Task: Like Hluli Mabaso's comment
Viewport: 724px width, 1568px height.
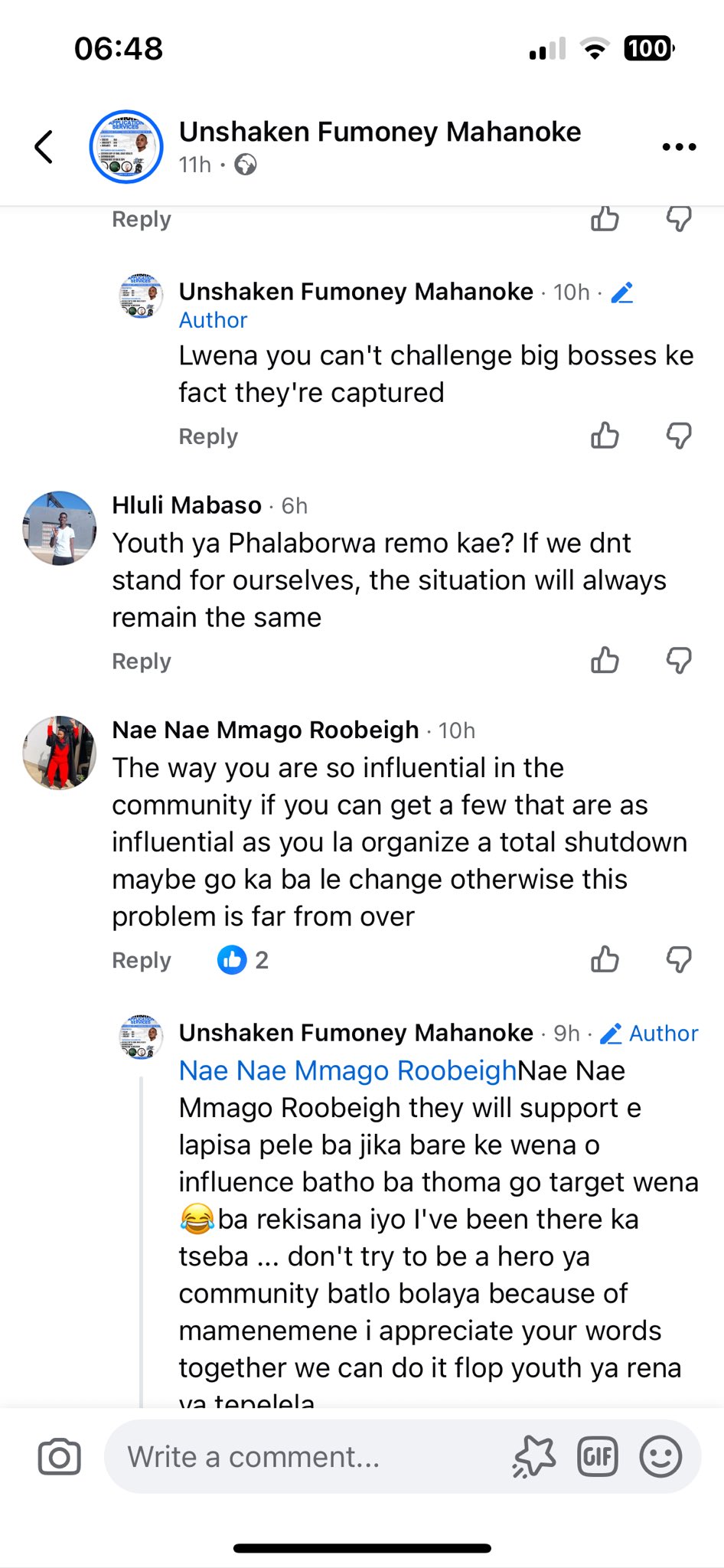Action: click(x=605, y=660)
